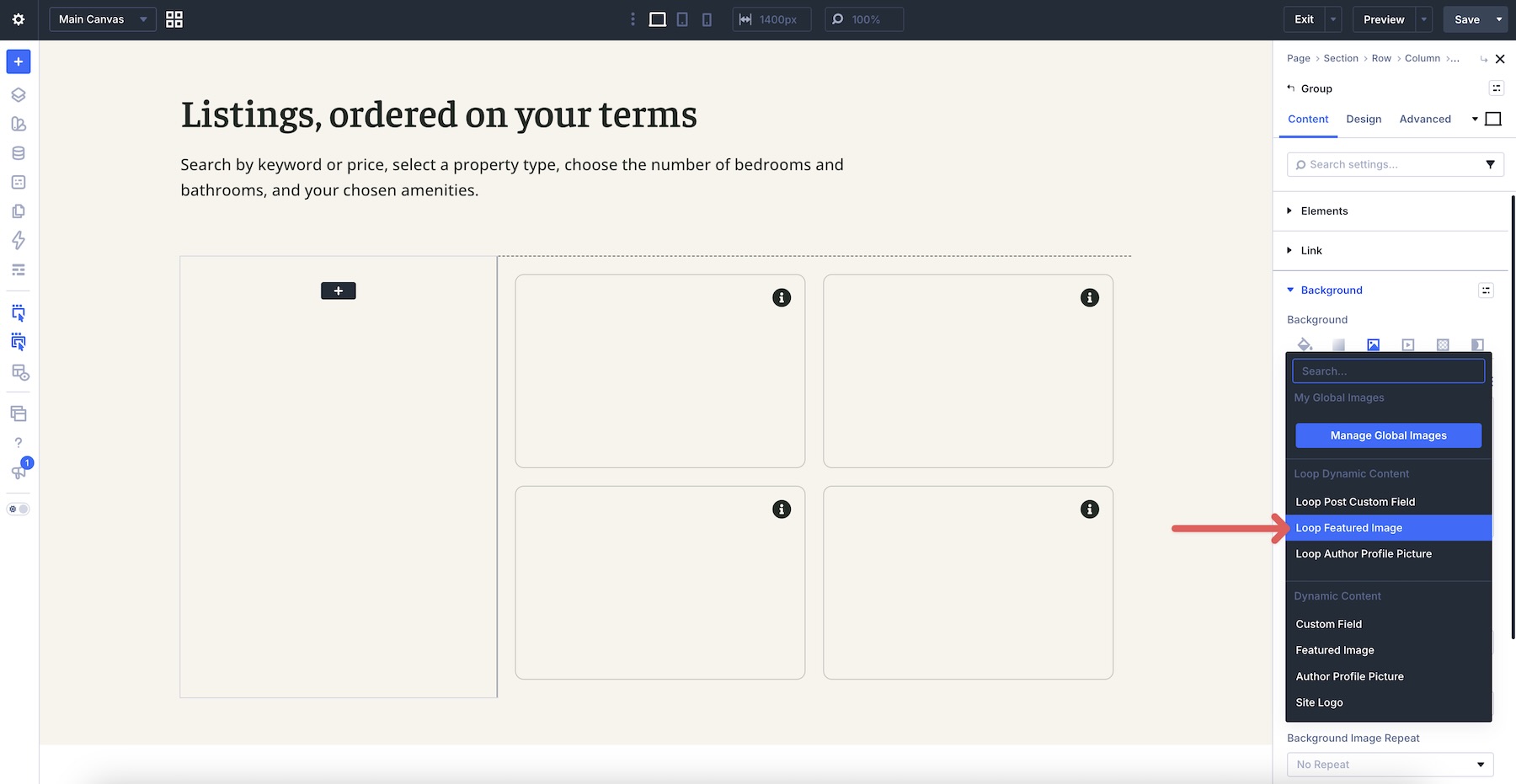Open the responsive state dropdown beside Advanced
1516x784 pixels.
coord(1475,119)
